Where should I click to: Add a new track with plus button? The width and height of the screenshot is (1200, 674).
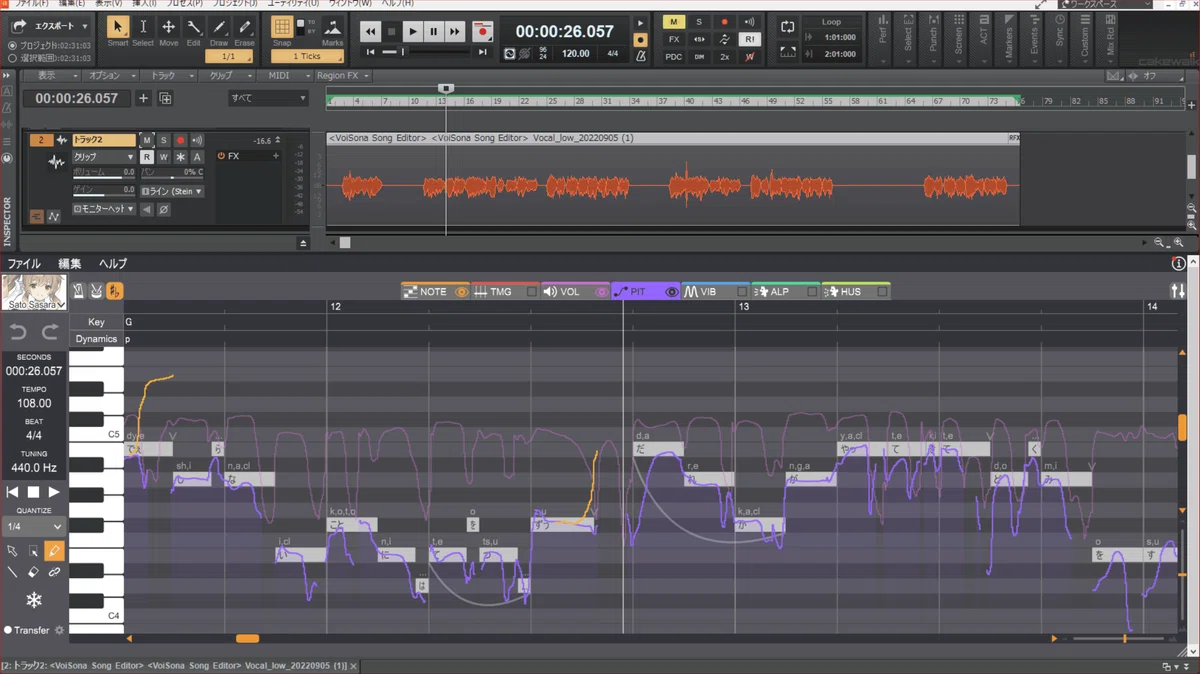point(143,98)
